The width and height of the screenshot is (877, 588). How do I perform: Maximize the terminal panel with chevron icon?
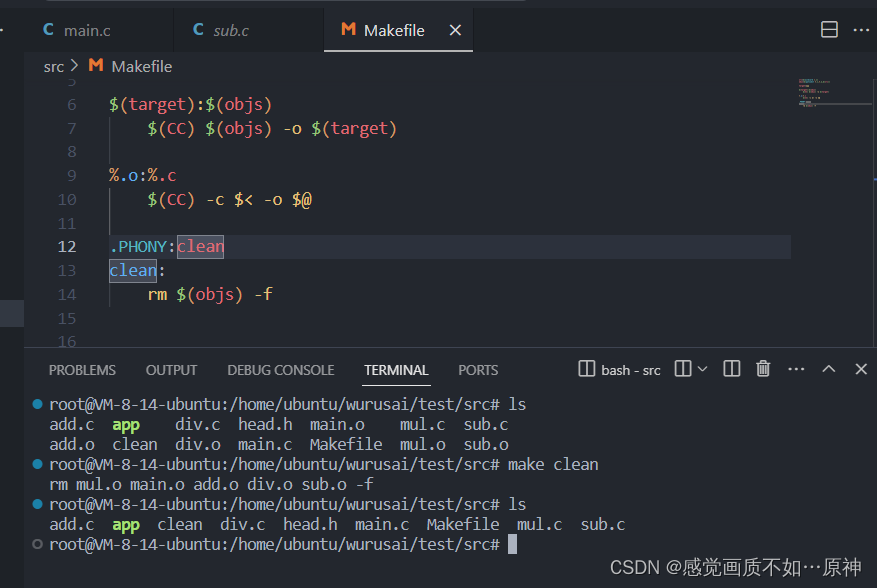coord(829,369)
